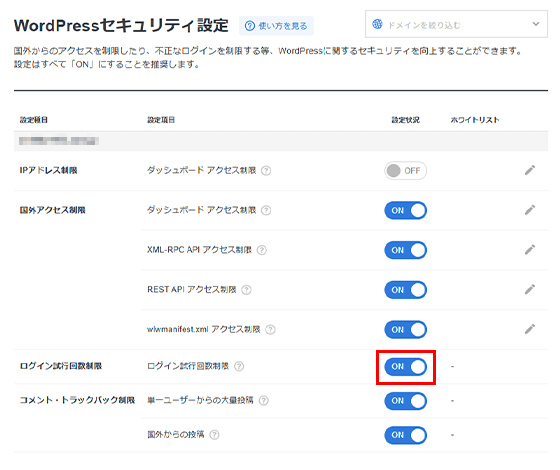Toggle ログイン試行回数制限 switch
This screenshot has width=560, height=470.
pos(405,366)
